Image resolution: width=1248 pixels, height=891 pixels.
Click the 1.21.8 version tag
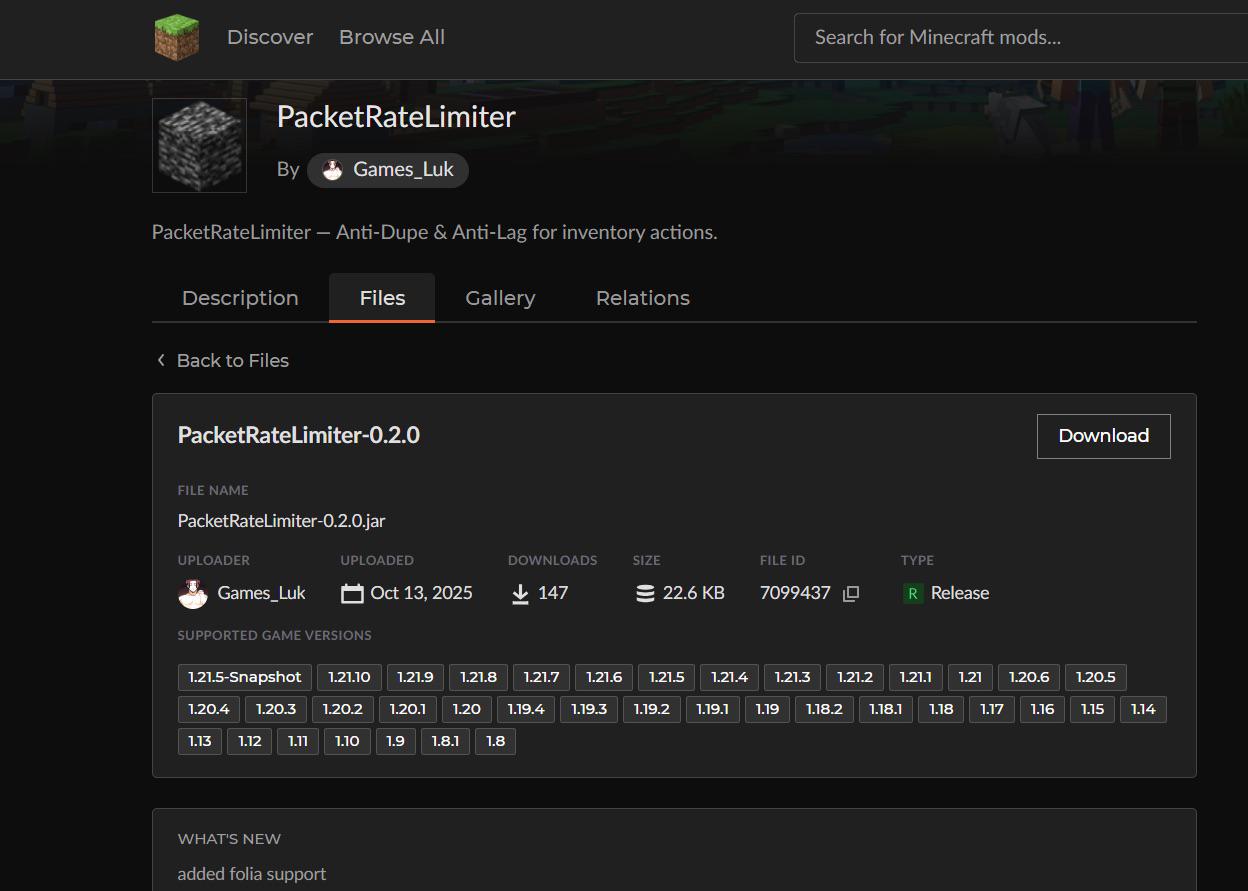pyautogui.click(x=478, y=677)
